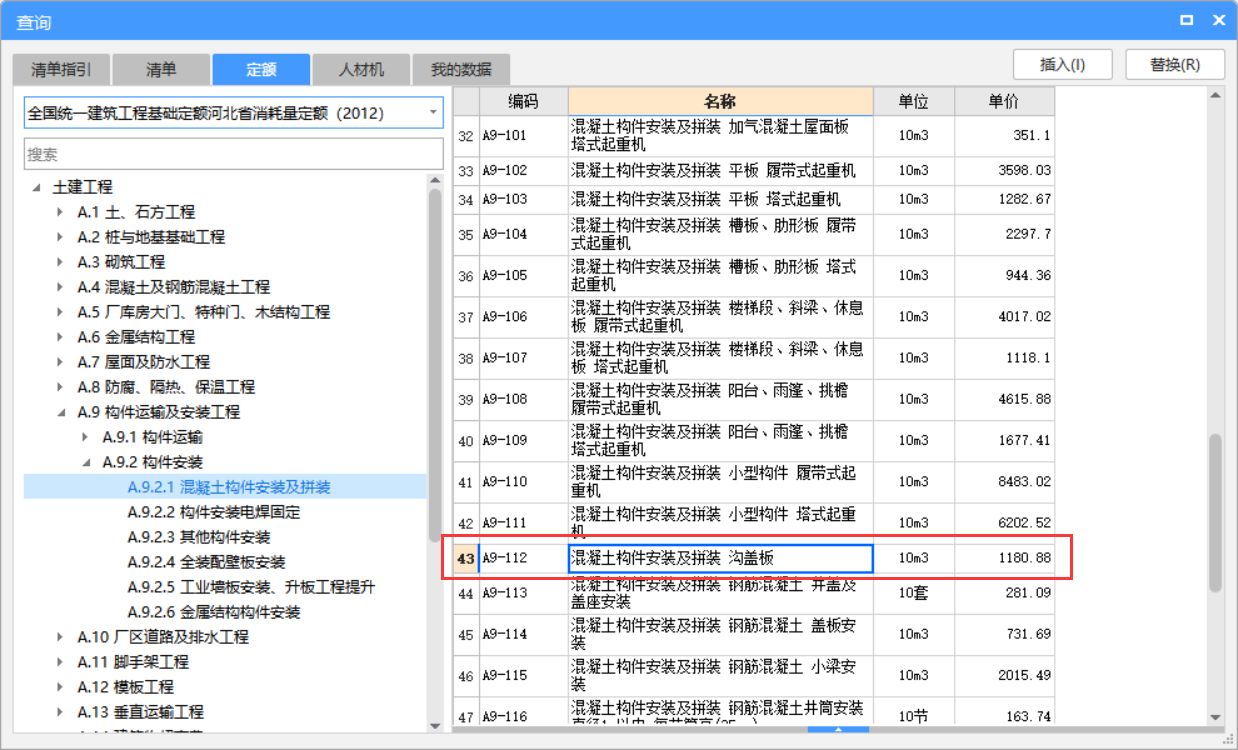Click the scroll-down arrow of the table

tap(1215, 716)
